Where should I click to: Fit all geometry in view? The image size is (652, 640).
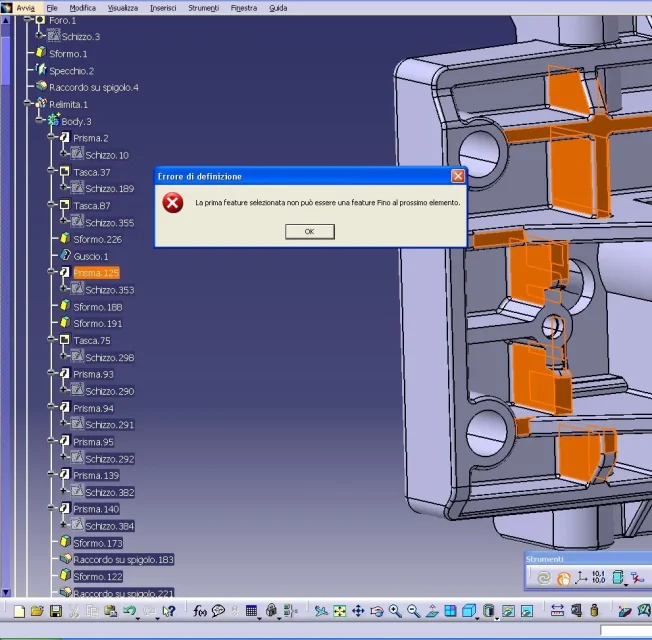(x=340, y=611)
